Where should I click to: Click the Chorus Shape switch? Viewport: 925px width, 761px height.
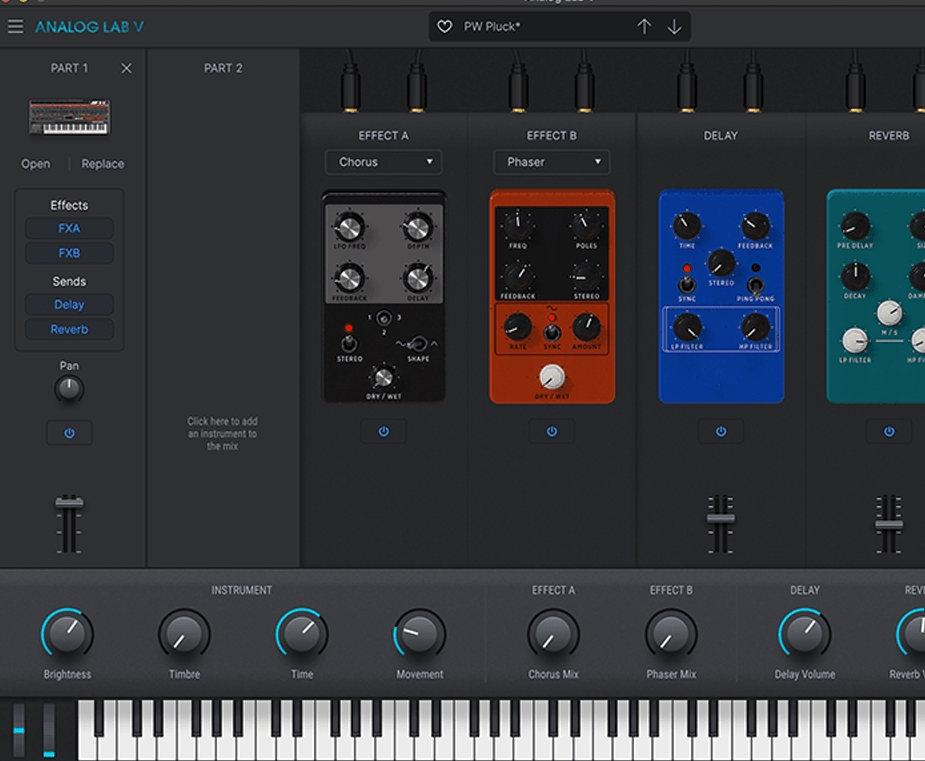418,343
